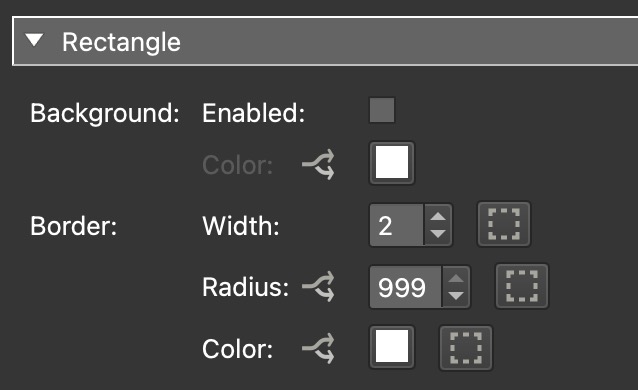The width and height of the screenshot is (638, 390).
Task: Click the Border Width value field
Action: 397,225
